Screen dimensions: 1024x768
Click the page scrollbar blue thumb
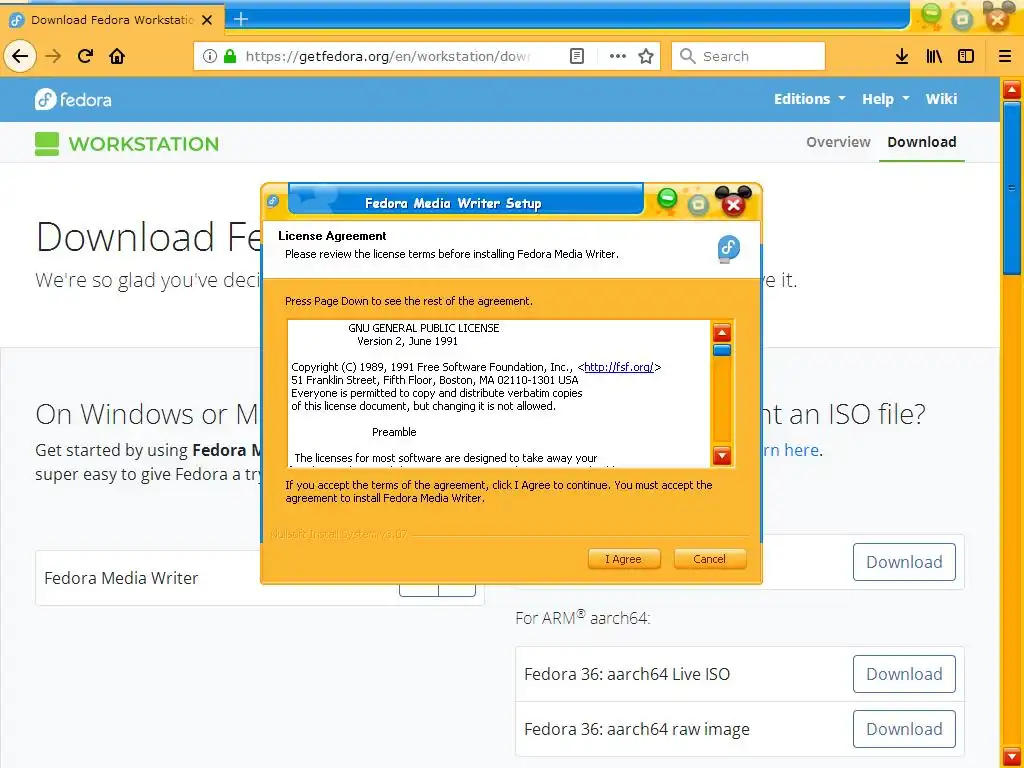point(1012,188)
